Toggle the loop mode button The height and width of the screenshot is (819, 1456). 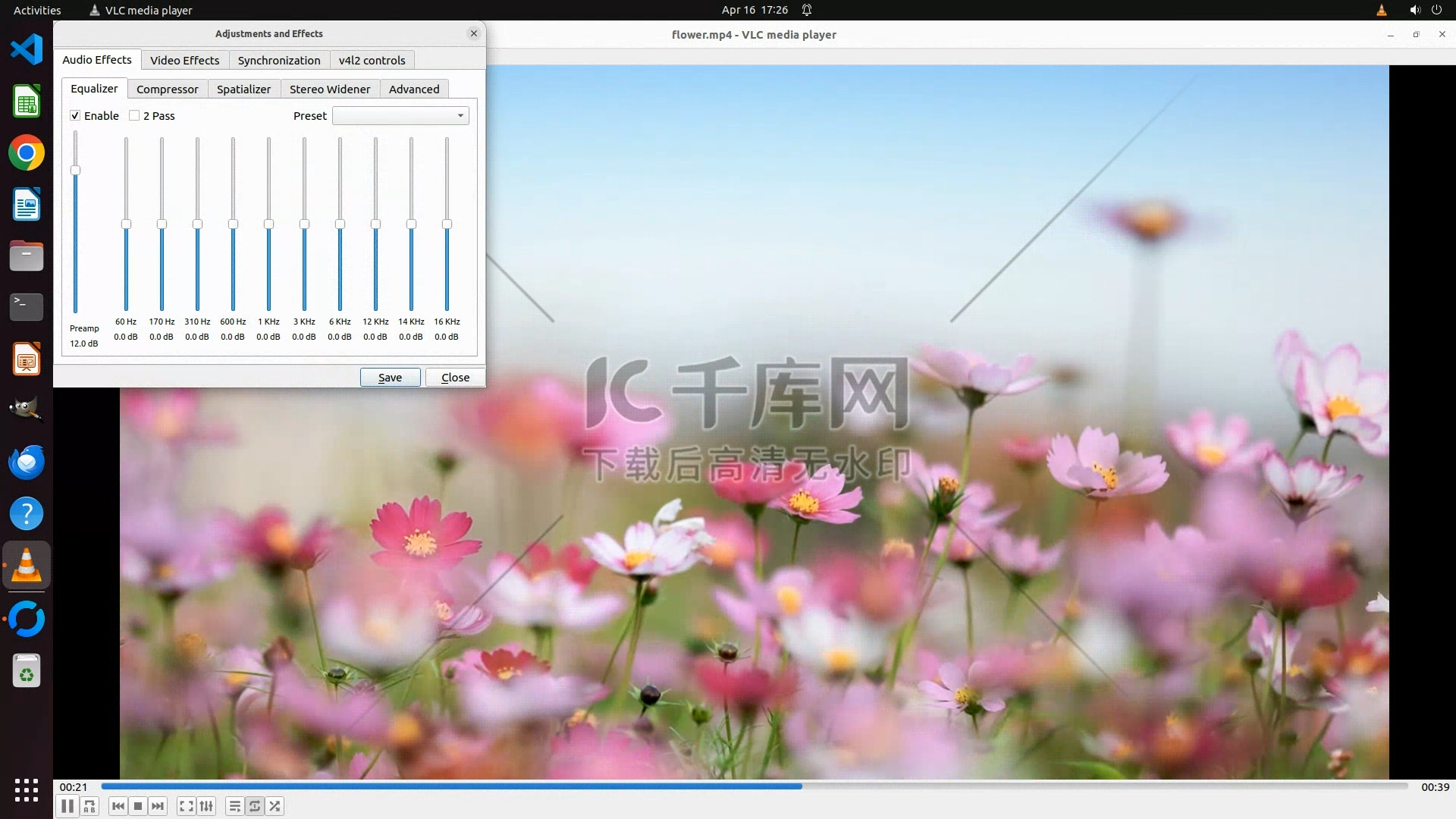click(255, 806)
